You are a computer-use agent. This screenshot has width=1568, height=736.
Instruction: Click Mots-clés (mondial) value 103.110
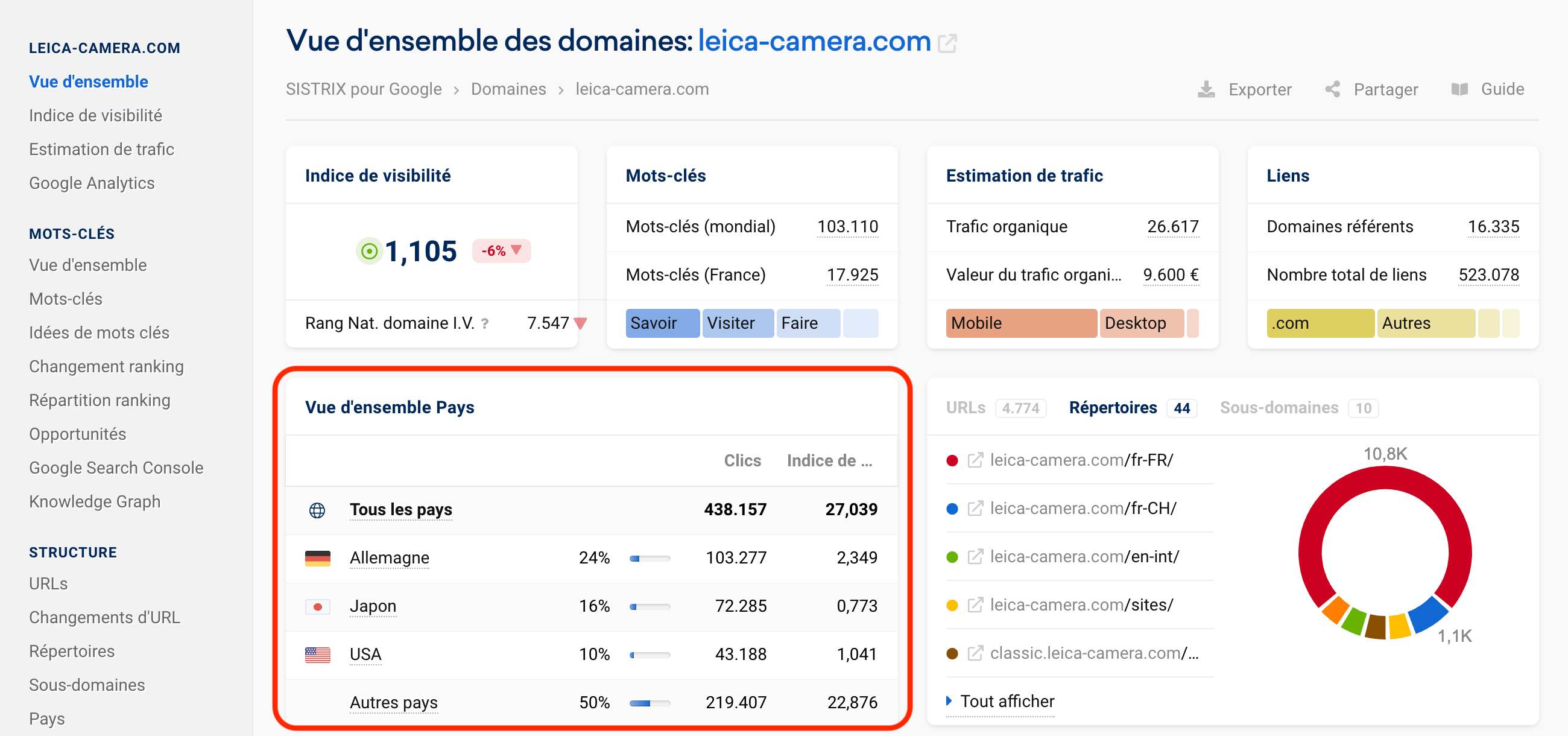(x=847, y=226)
